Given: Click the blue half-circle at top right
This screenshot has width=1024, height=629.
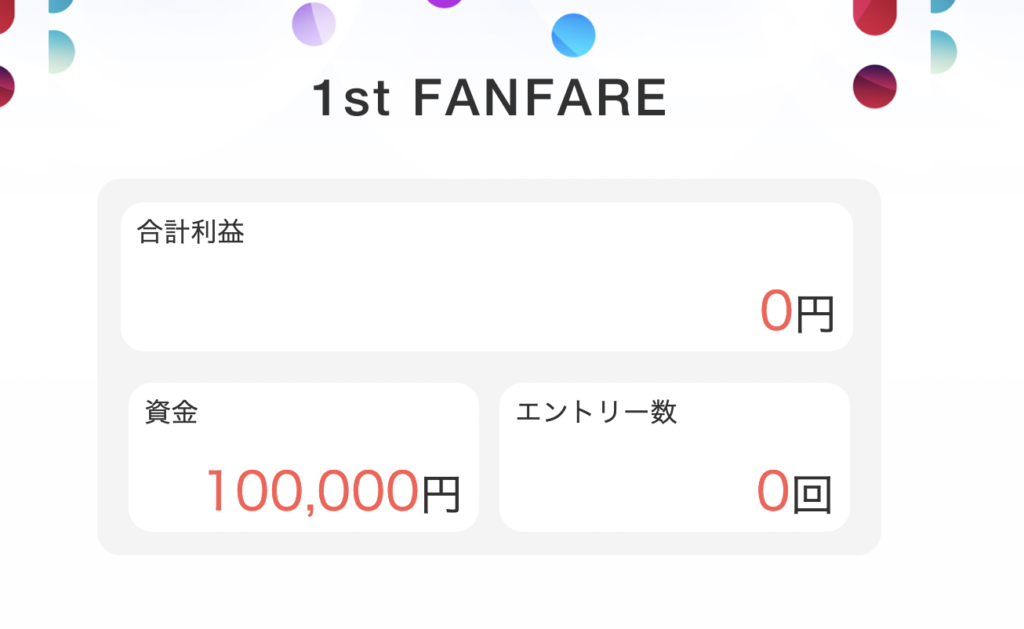Looking at the screenshot, I should coord(942,5).
